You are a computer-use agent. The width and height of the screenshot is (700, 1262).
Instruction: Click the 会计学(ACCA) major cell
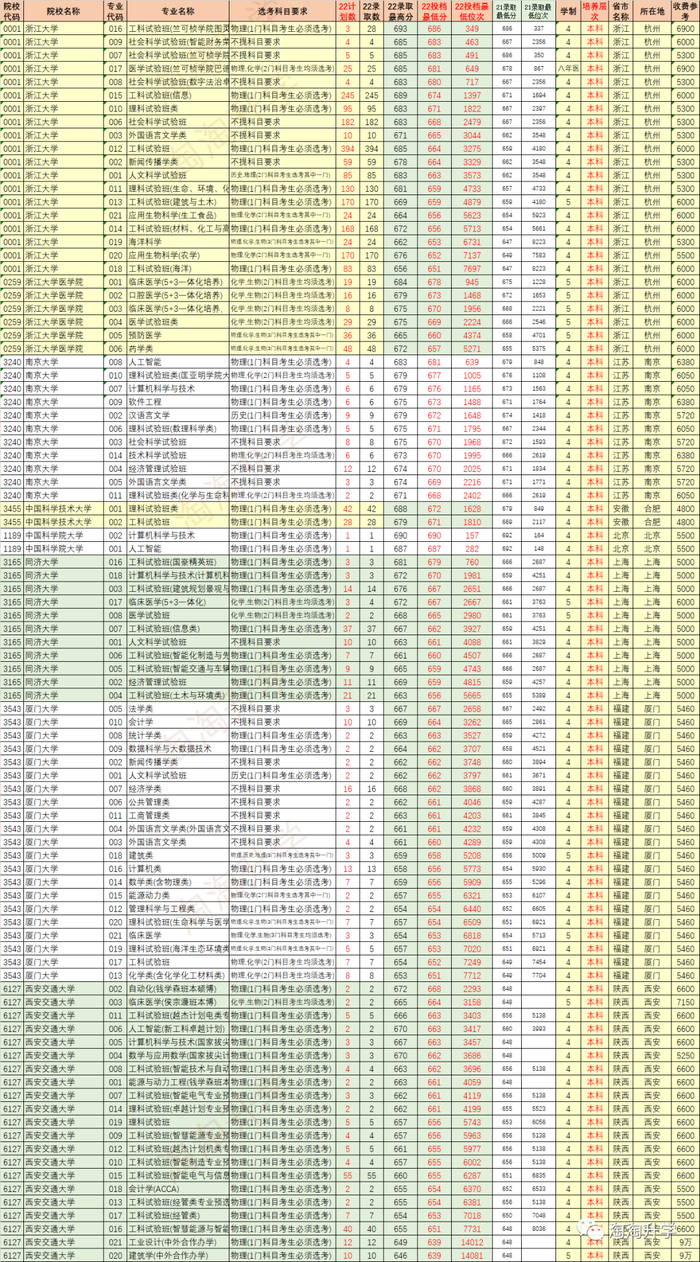pyautogui.click(x=178, y=1189)
